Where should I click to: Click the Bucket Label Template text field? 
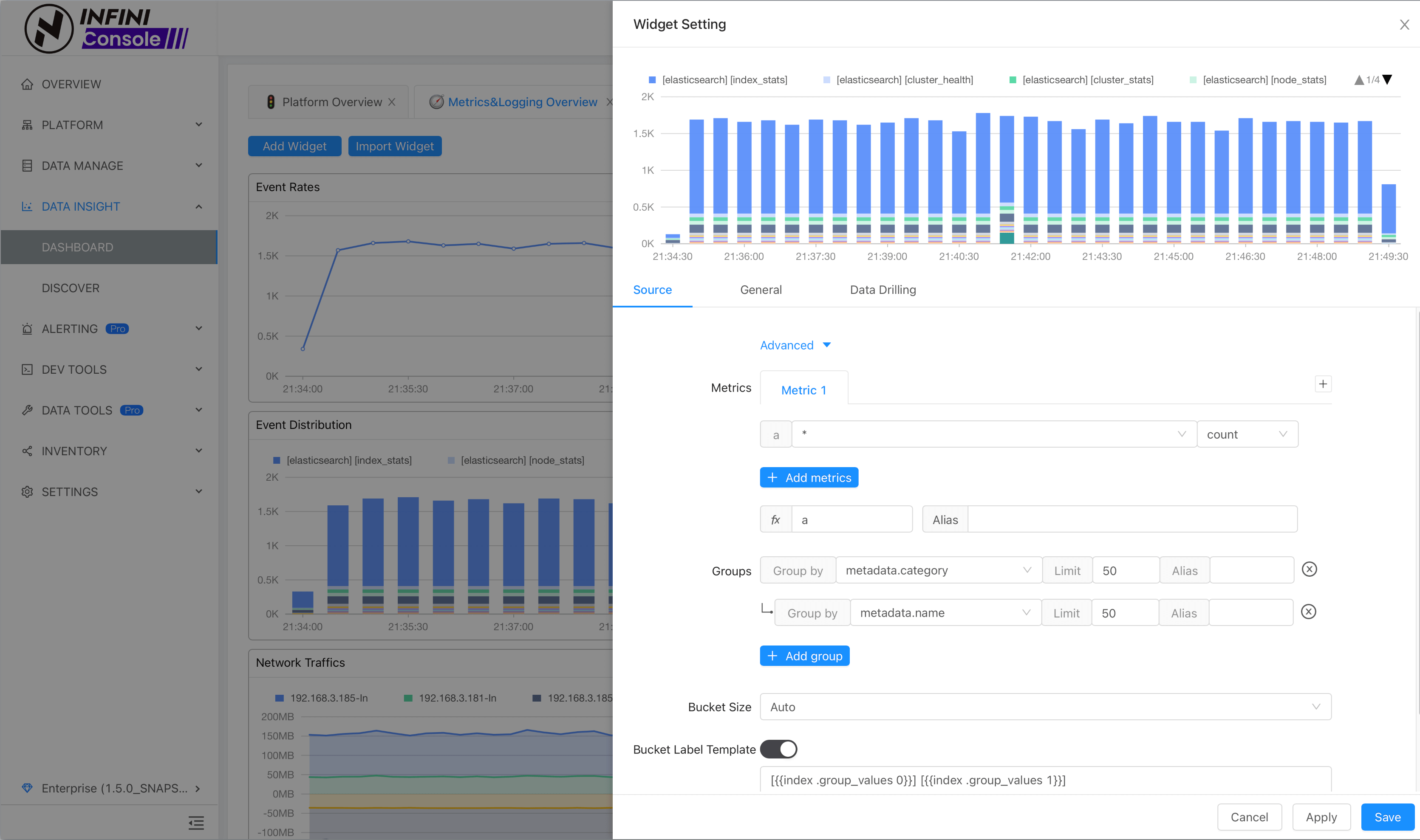[1045, 779]
